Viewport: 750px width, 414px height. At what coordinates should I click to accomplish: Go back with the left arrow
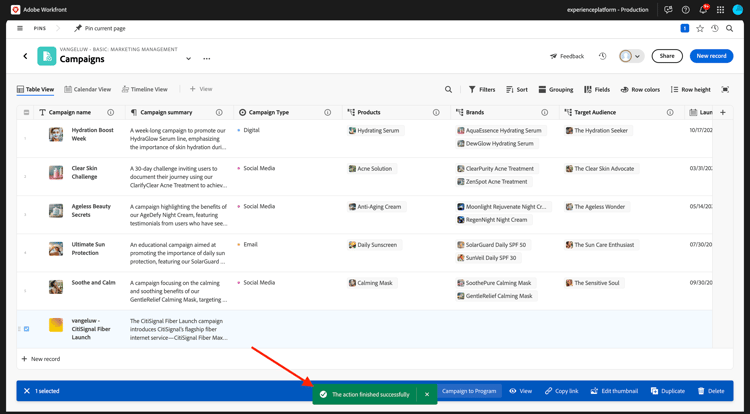[25, 56]
